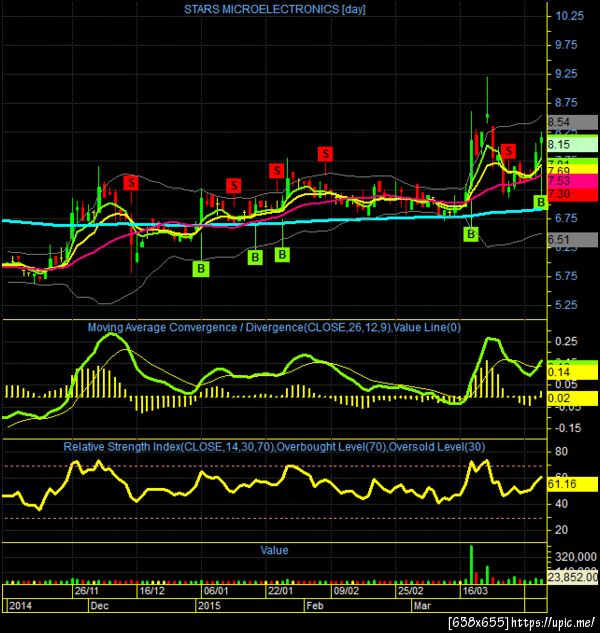The width and height of the screenshot is (600, 633).
Task: Click the 20 RSI axis label
Action: click(x=561, y=530)
